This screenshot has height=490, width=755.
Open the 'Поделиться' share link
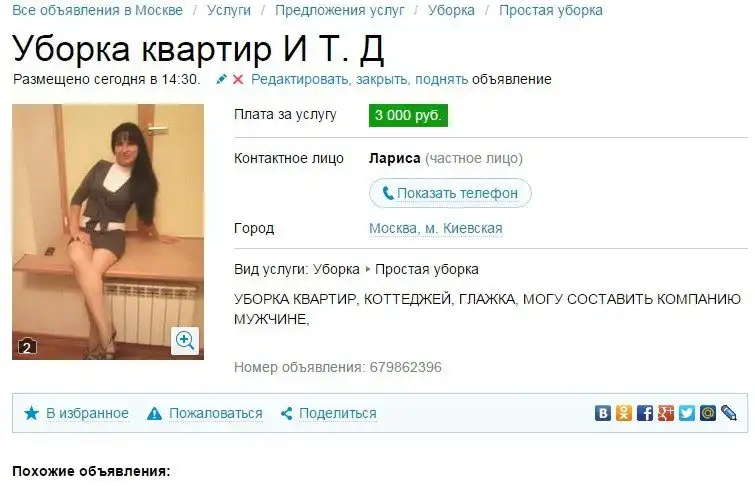point(338,413)
